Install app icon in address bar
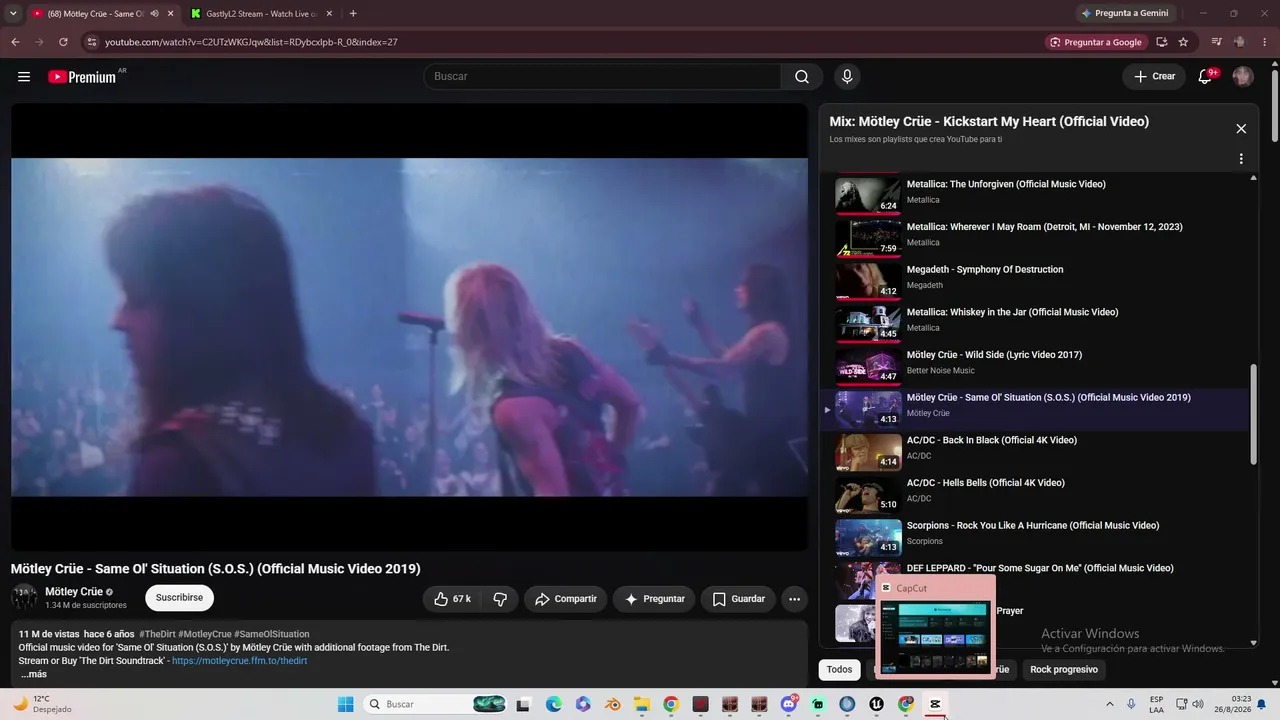Image resolution: width=1280 pixels, height=720 pixels. tap(1161, 42)
